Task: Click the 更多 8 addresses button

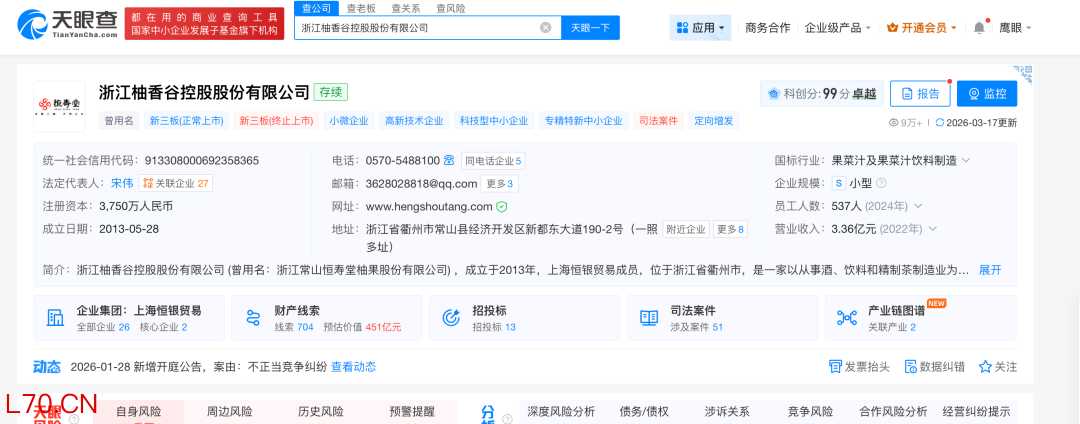Action: pos(731,229)
